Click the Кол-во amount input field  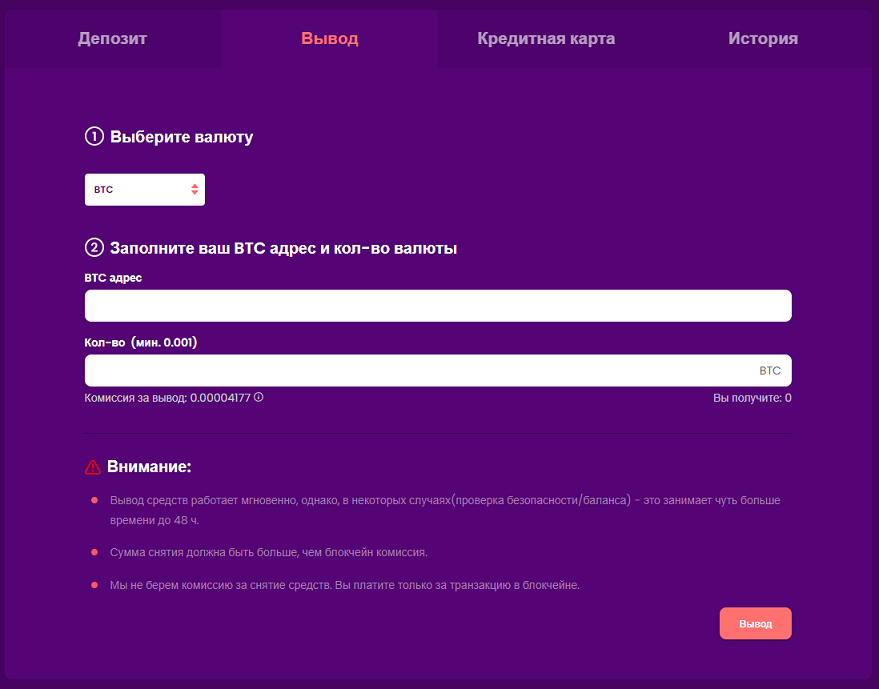click(x=438, y=371)
